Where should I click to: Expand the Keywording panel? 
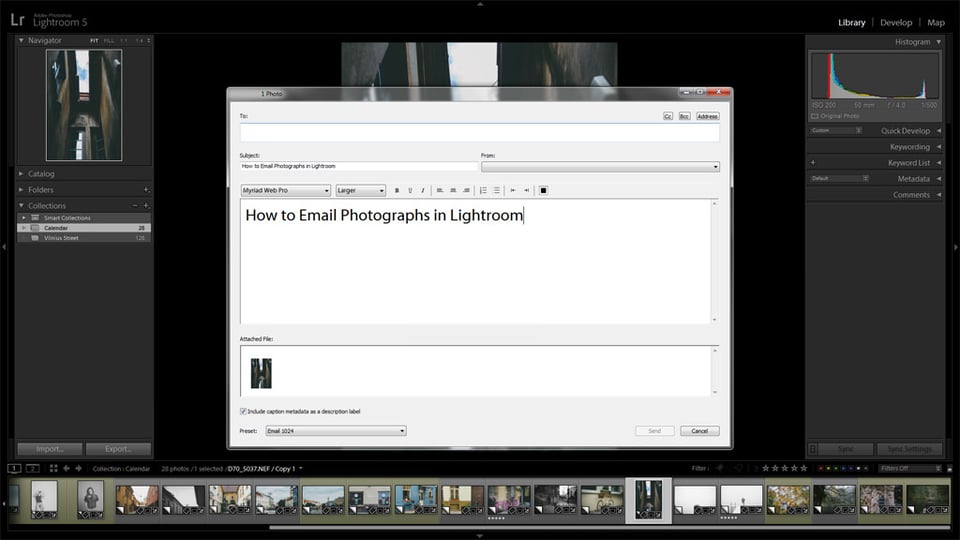(939, 147)
